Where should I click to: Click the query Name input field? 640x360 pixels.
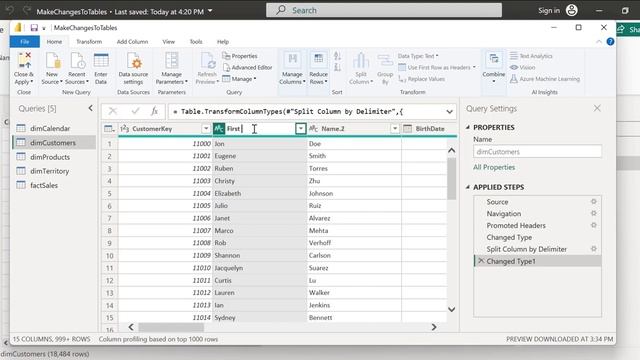(x=537, y=152)
